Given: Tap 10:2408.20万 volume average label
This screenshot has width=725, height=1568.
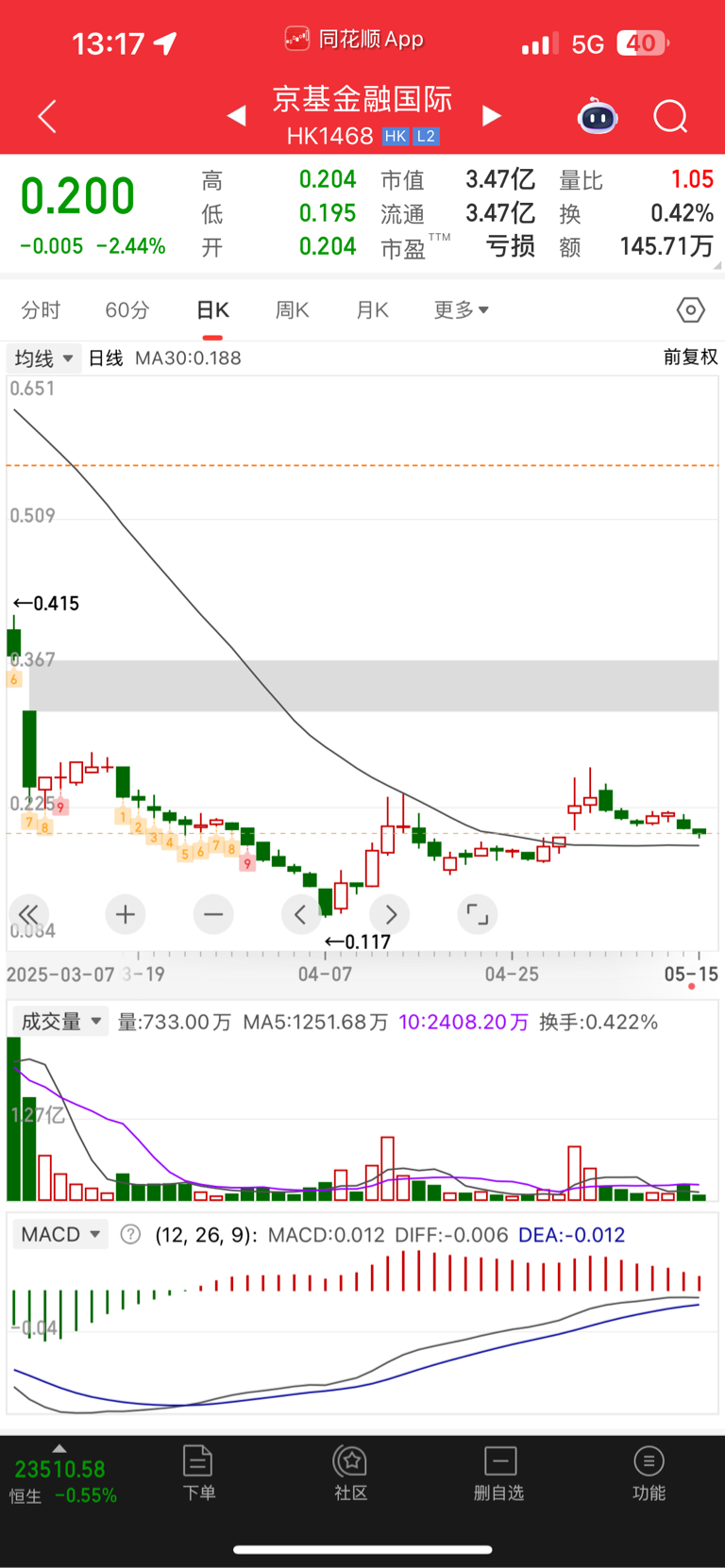Looking at the screenshot, I should click(x=464, y=1022).
